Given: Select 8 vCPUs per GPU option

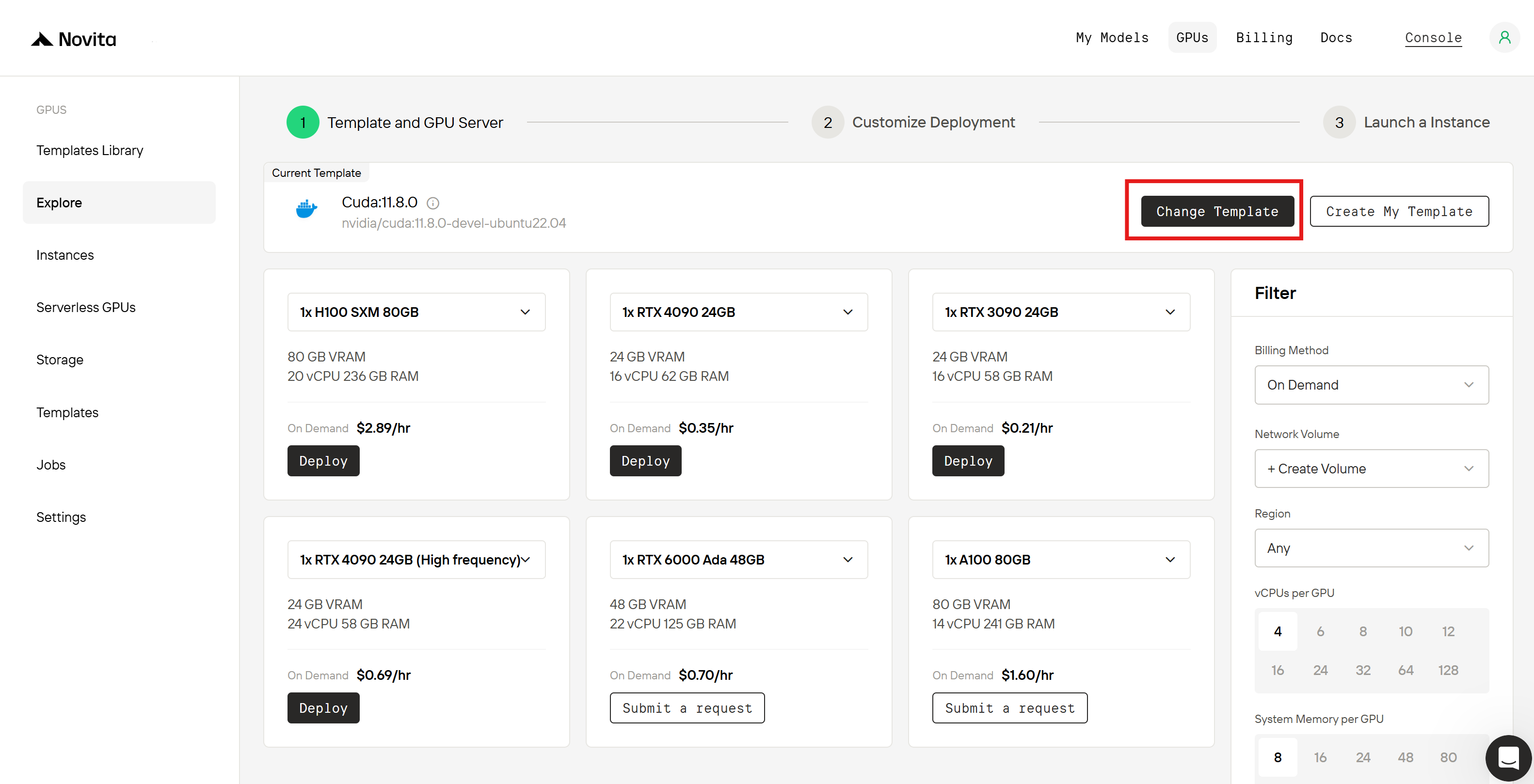Looking at the screenshot, I should (1362, 631).
